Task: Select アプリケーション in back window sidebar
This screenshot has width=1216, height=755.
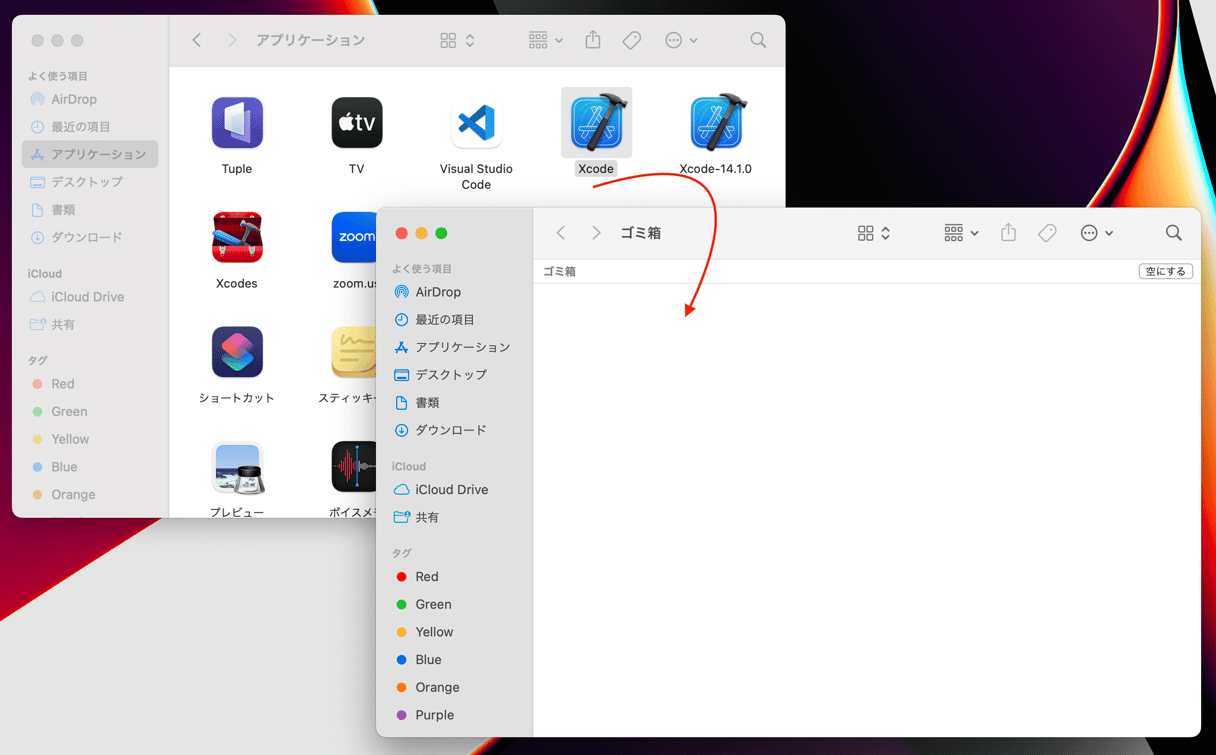Action: tap(90, 154)
